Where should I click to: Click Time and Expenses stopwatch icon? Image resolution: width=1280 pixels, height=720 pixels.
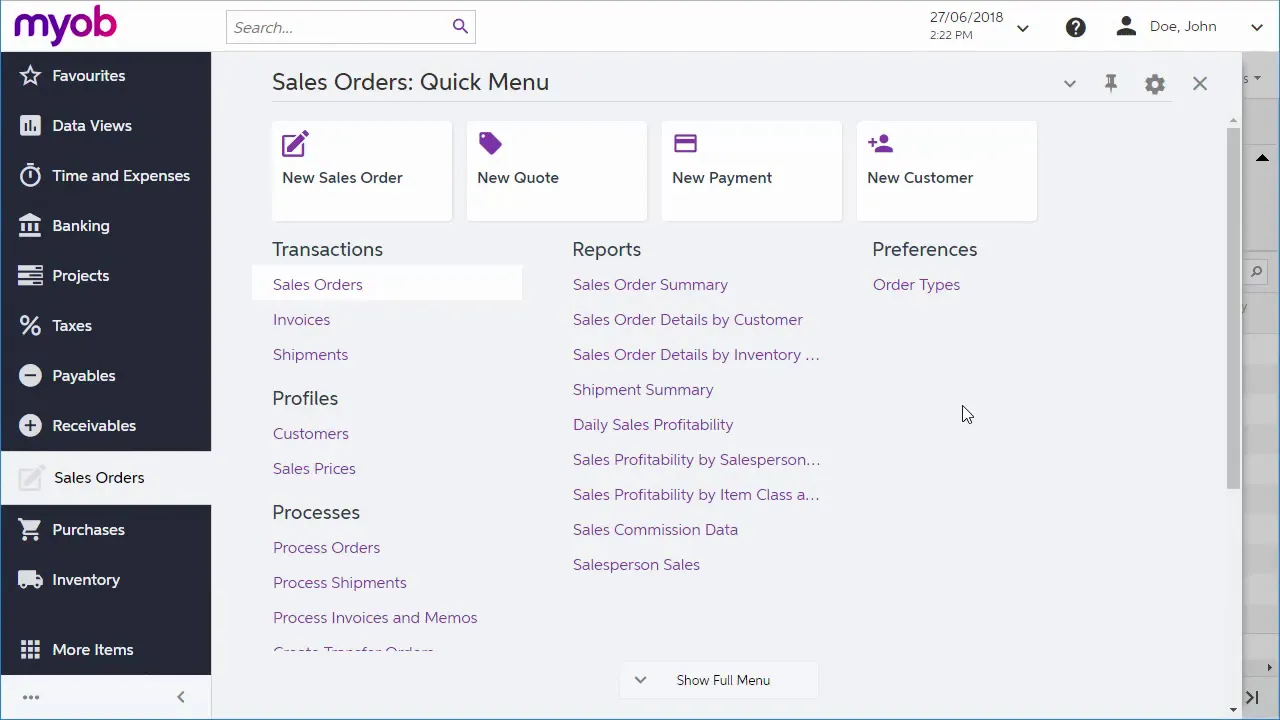[x=30, y=176]
